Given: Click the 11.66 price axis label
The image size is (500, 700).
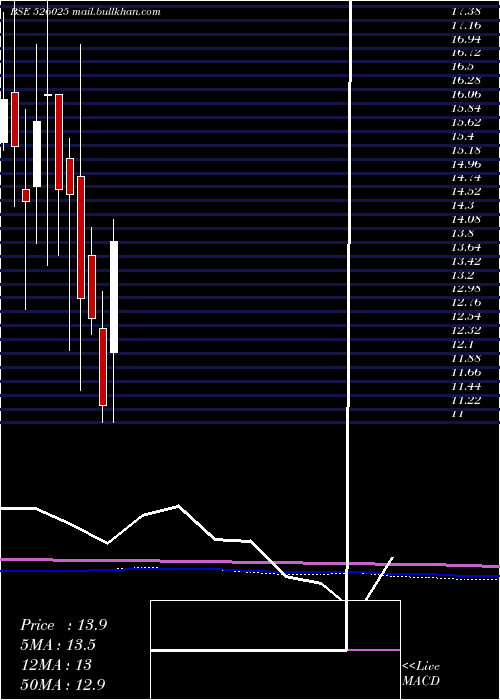Looking at the screenshot, I should pyautogui.click(x=466, y=372).
